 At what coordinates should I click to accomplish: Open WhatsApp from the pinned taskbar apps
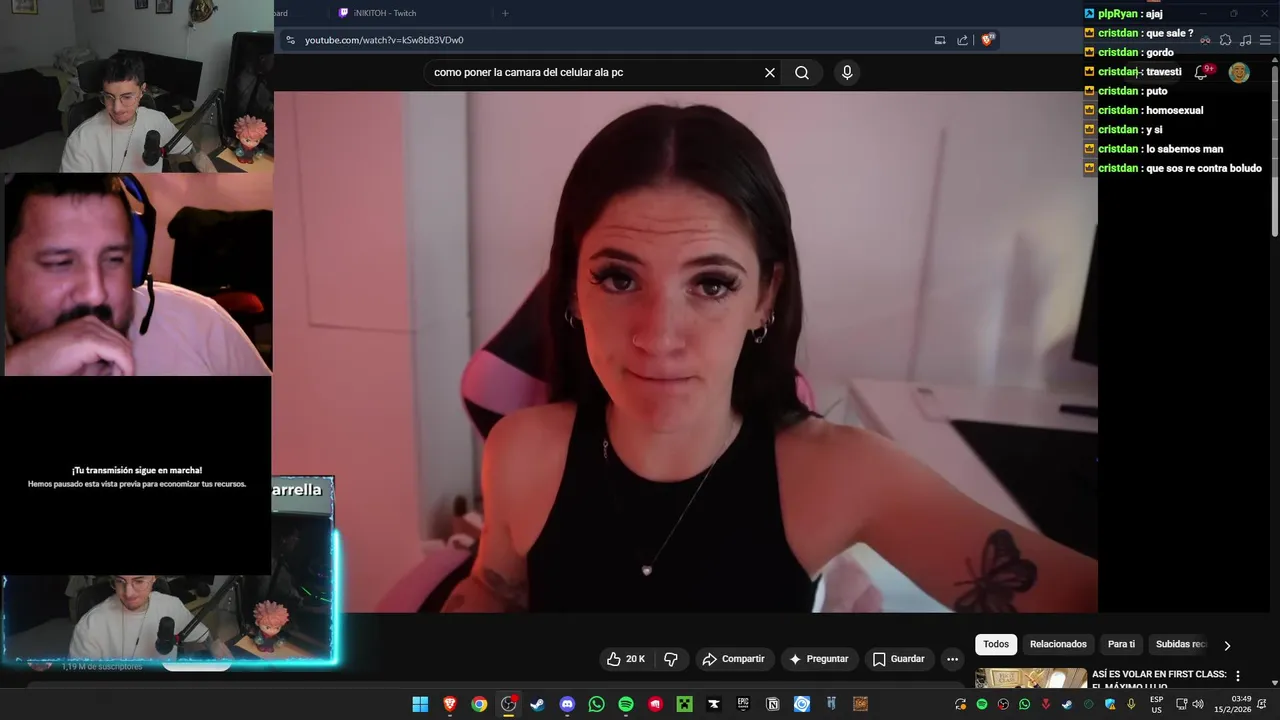596,704
